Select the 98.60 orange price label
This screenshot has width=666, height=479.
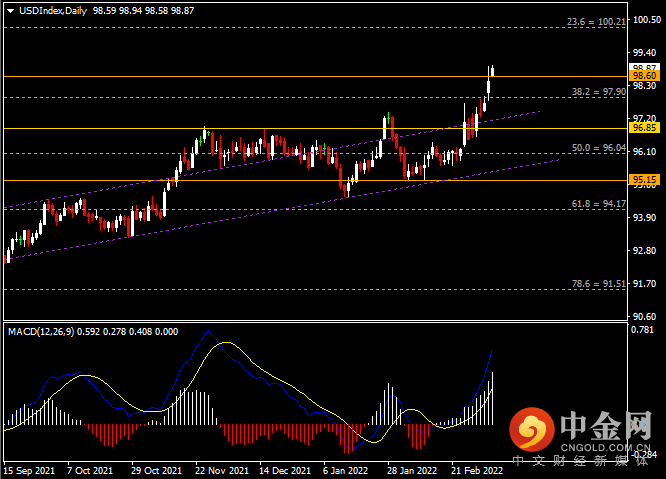point(644,76)
